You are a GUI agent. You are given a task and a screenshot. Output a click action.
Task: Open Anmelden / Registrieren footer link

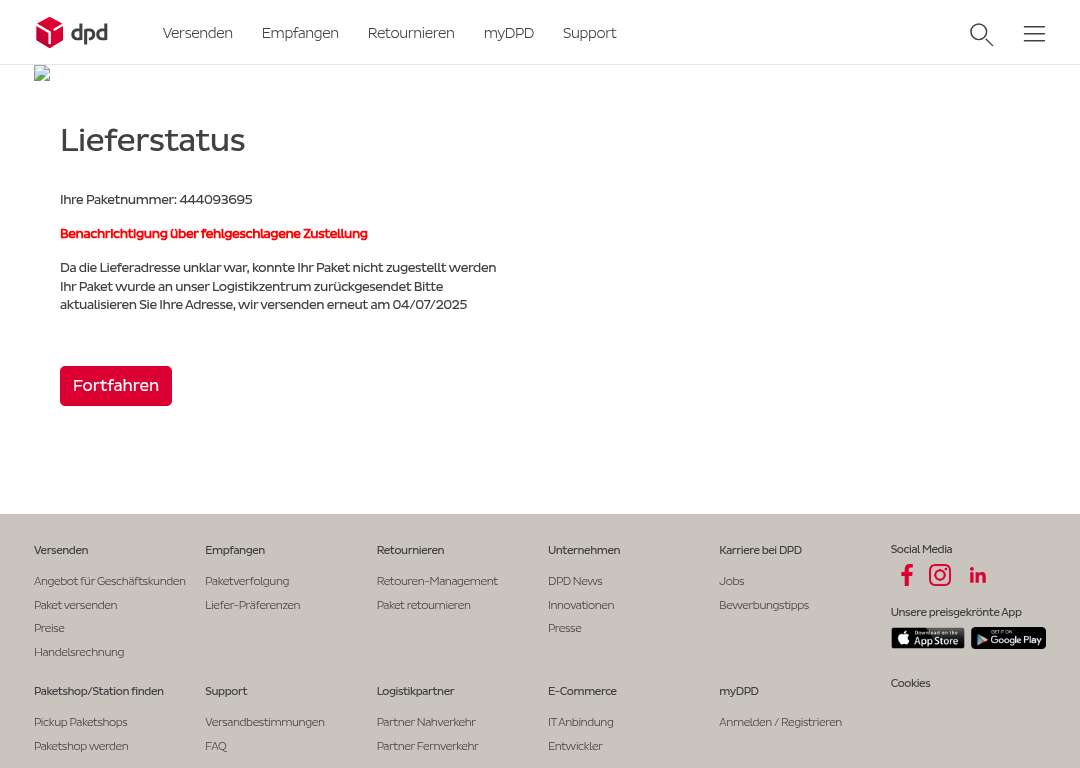pos(780,722)
